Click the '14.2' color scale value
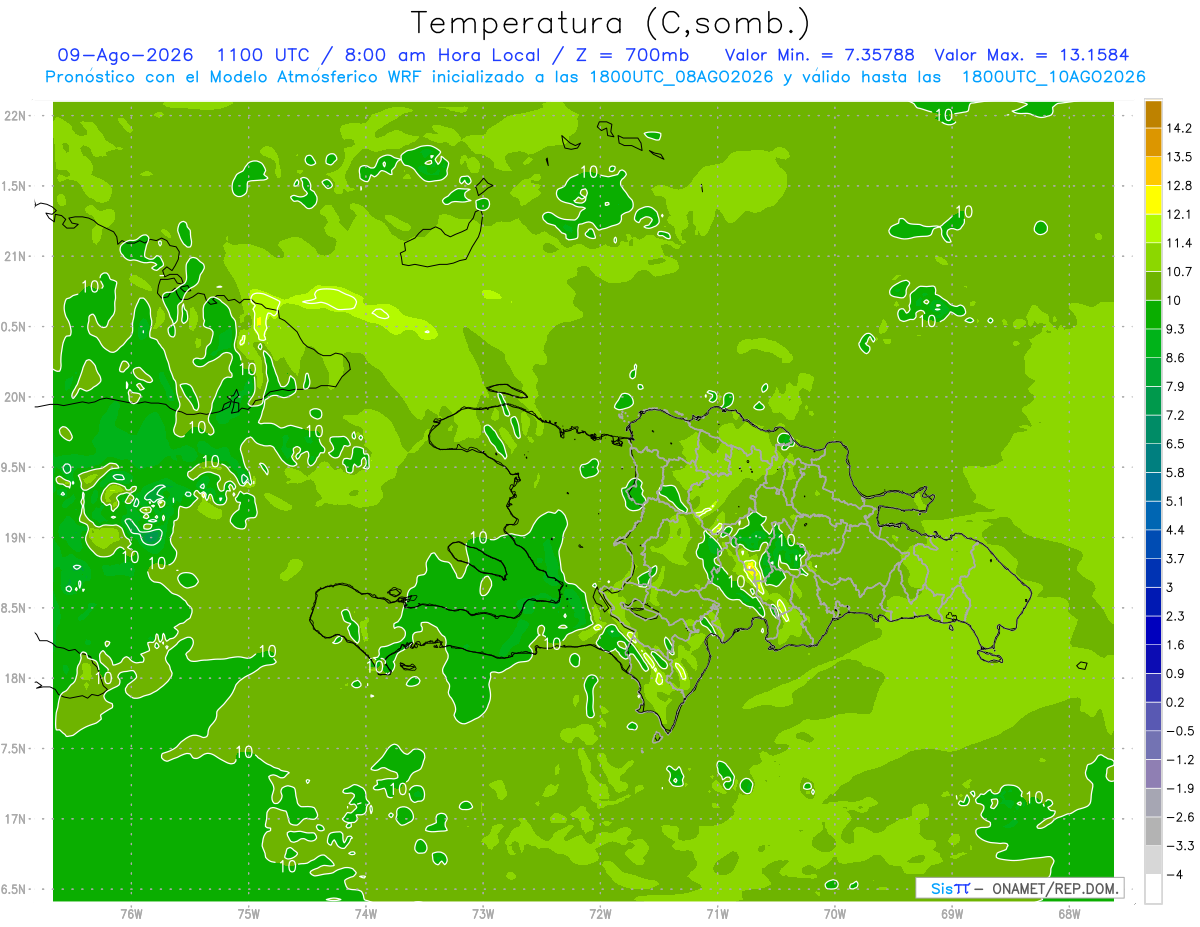The image size is (1200, 927). 1180,129
